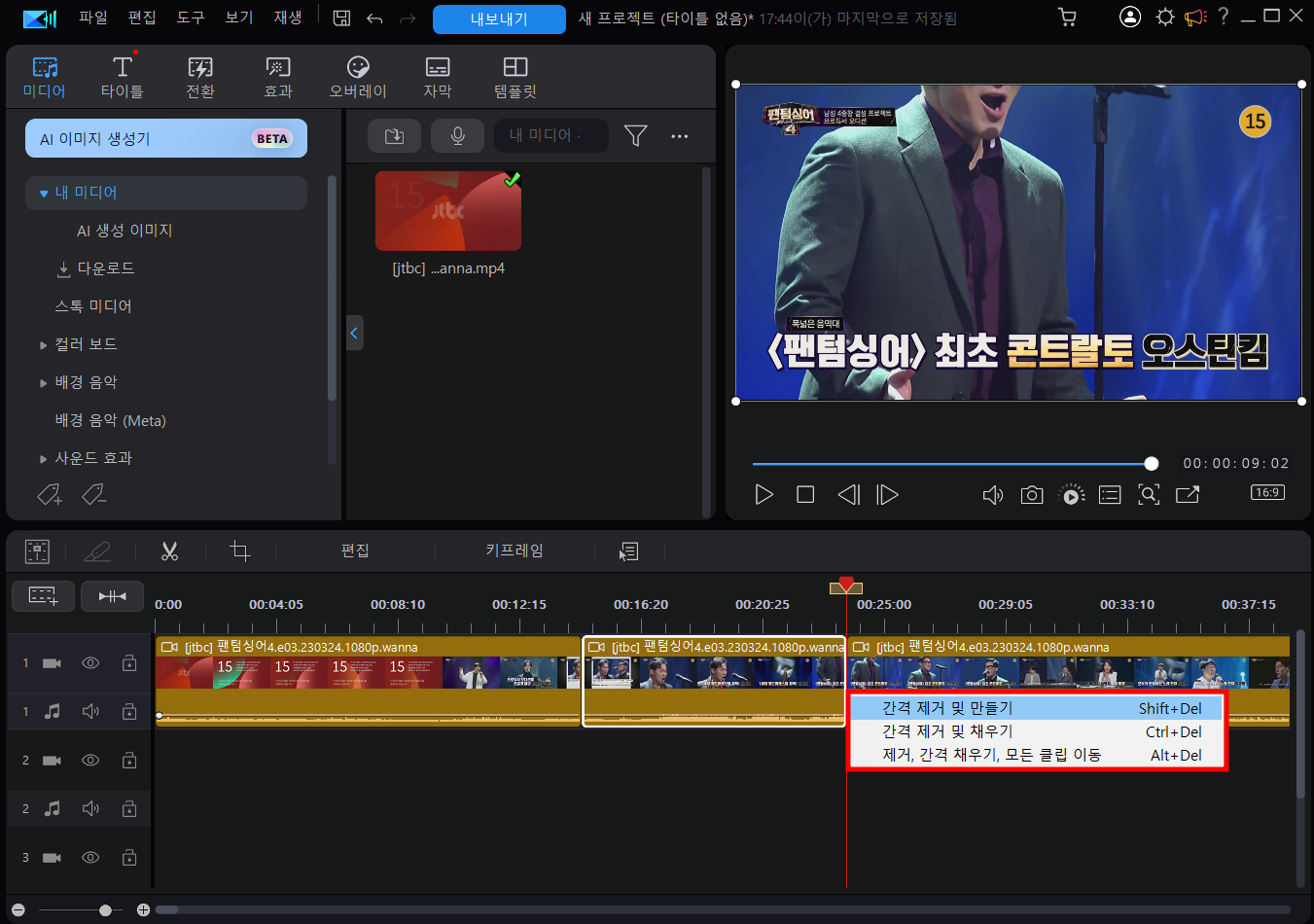Open the 도구 menu

191,18
